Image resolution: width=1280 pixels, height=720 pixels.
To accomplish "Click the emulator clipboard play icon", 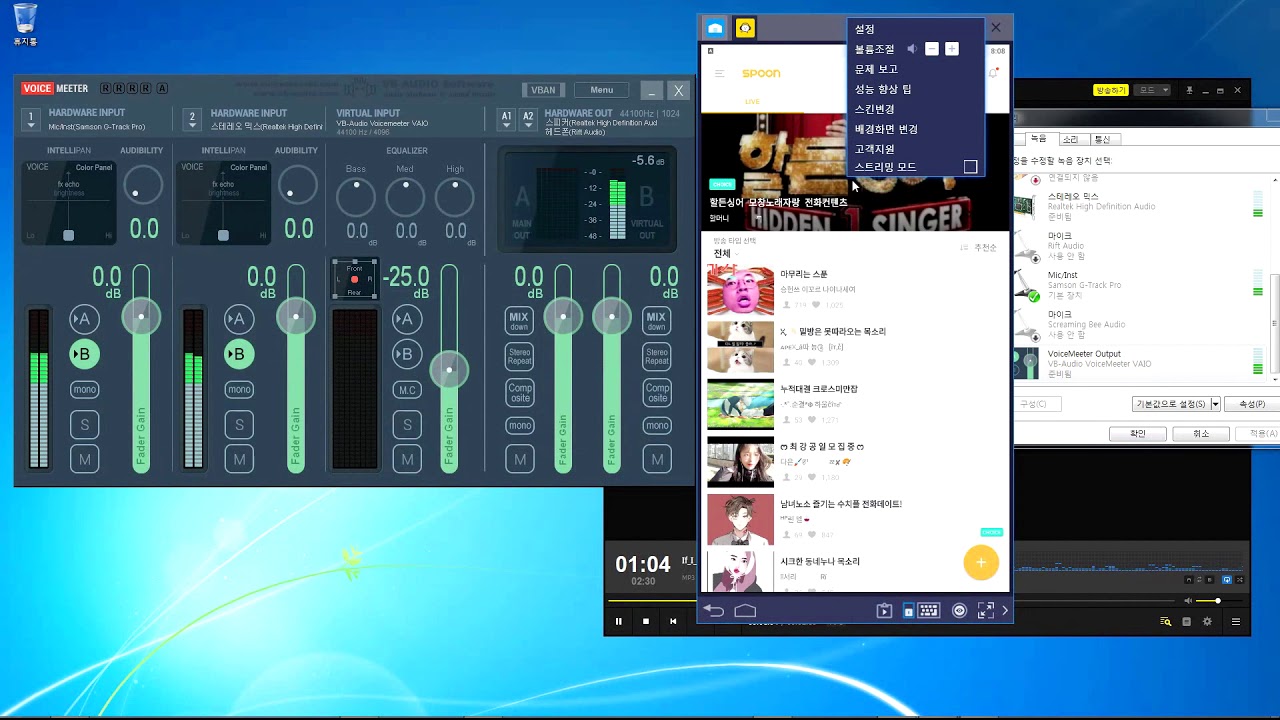I will tap(884, 610).
